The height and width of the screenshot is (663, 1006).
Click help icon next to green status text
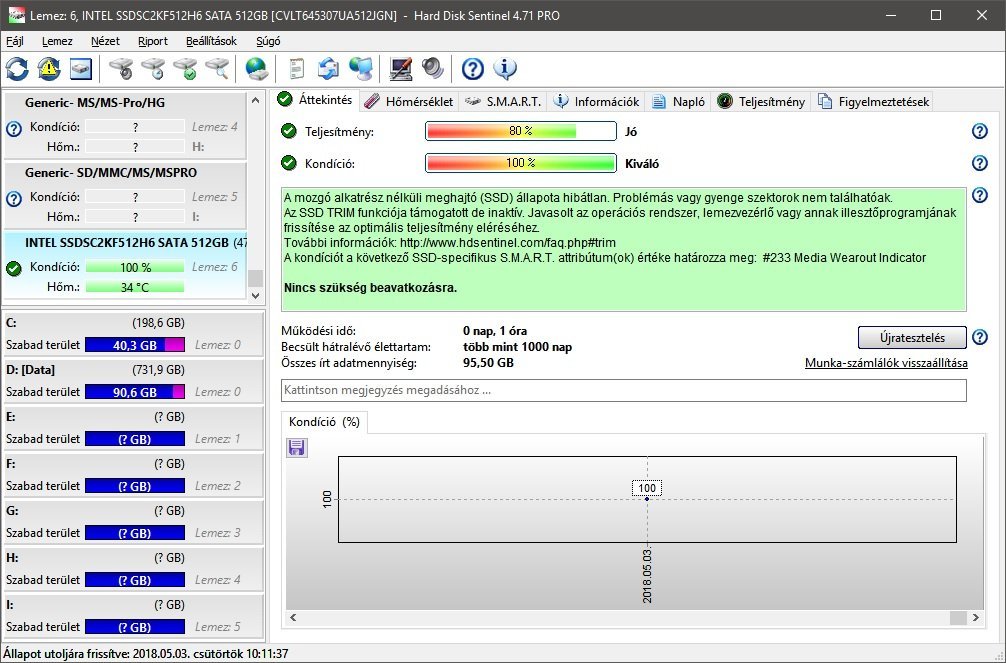point(979,195)
